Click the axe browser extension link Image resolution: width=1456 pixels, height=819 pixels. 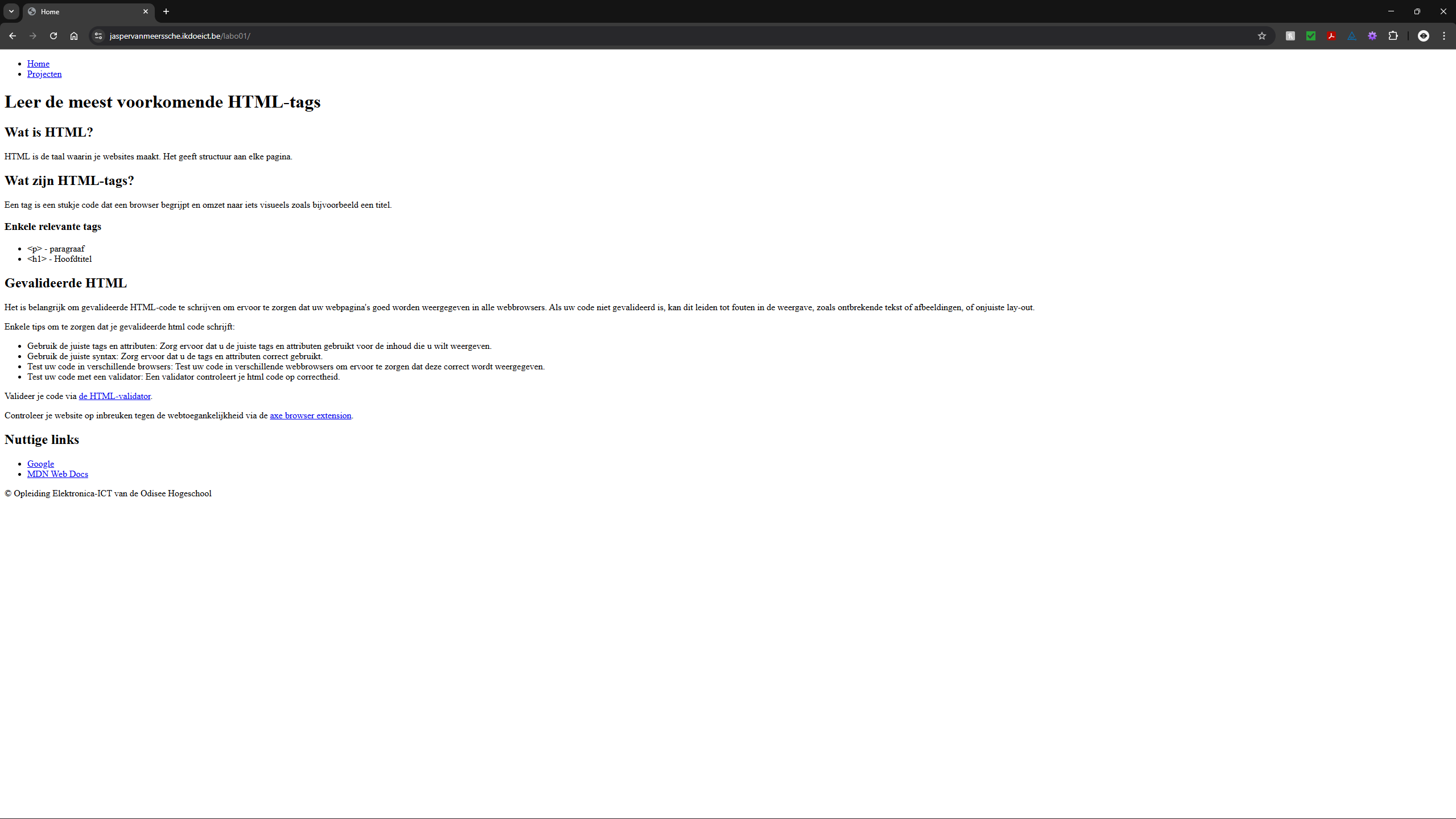pos(310,415)
